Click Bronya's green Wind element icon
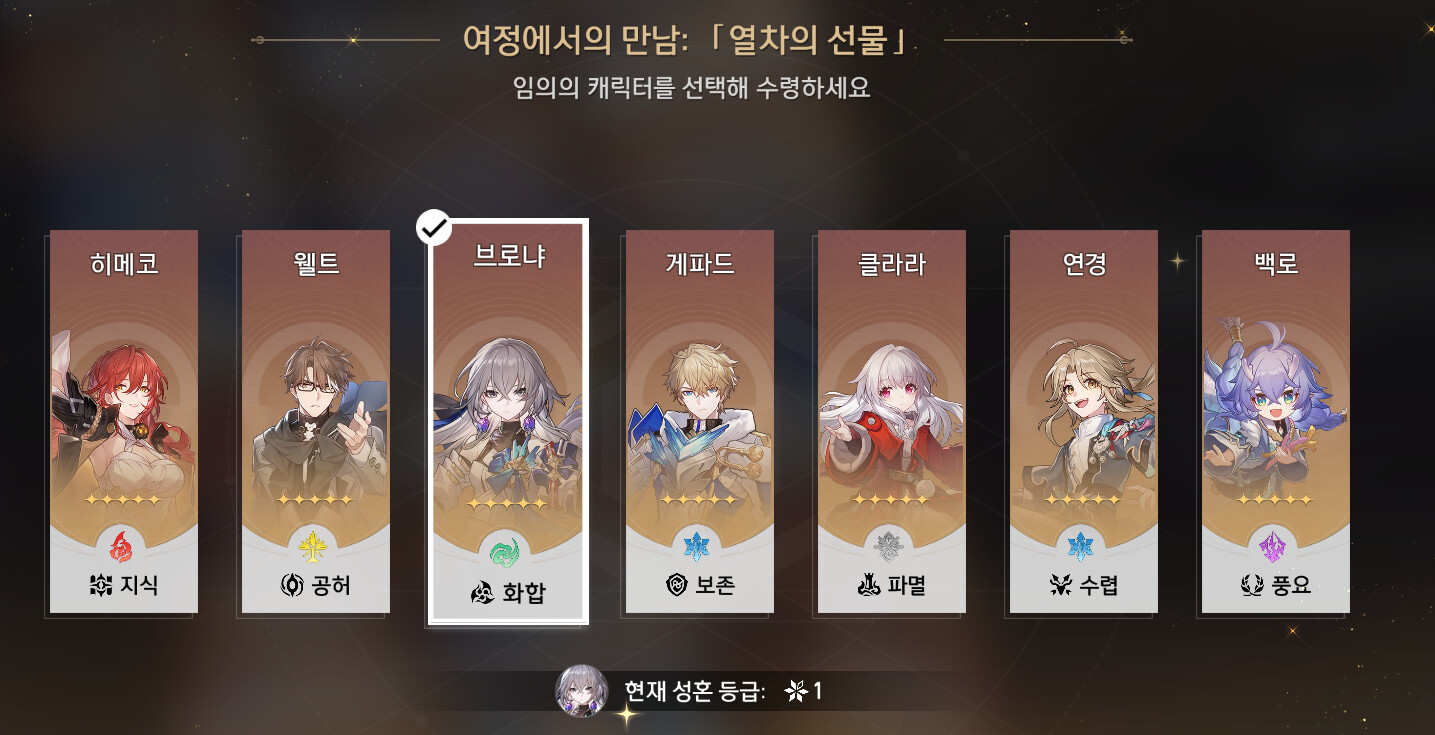 [x=508, y=552]
